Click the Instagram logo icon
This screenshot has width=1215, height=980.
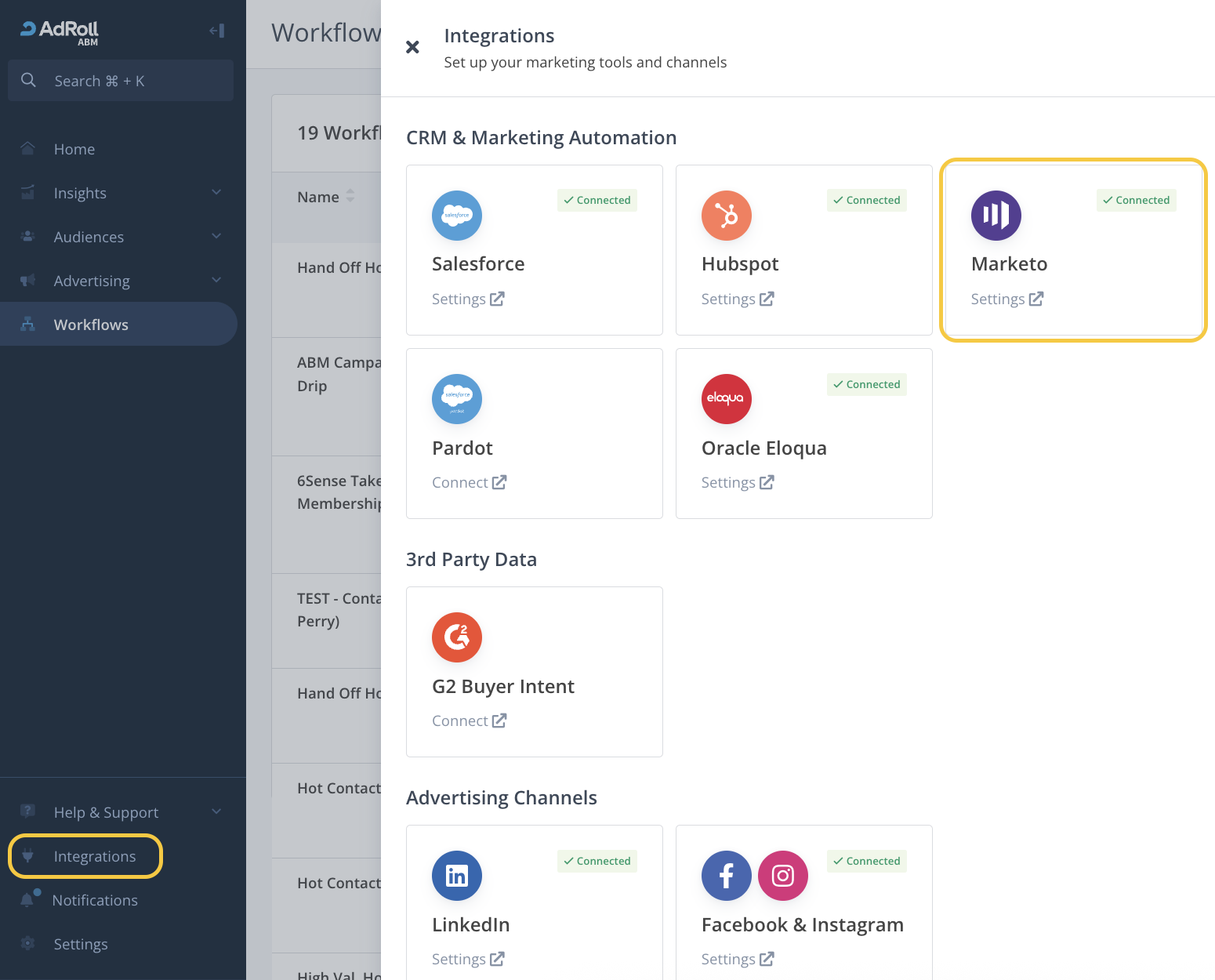click(782, 876)
